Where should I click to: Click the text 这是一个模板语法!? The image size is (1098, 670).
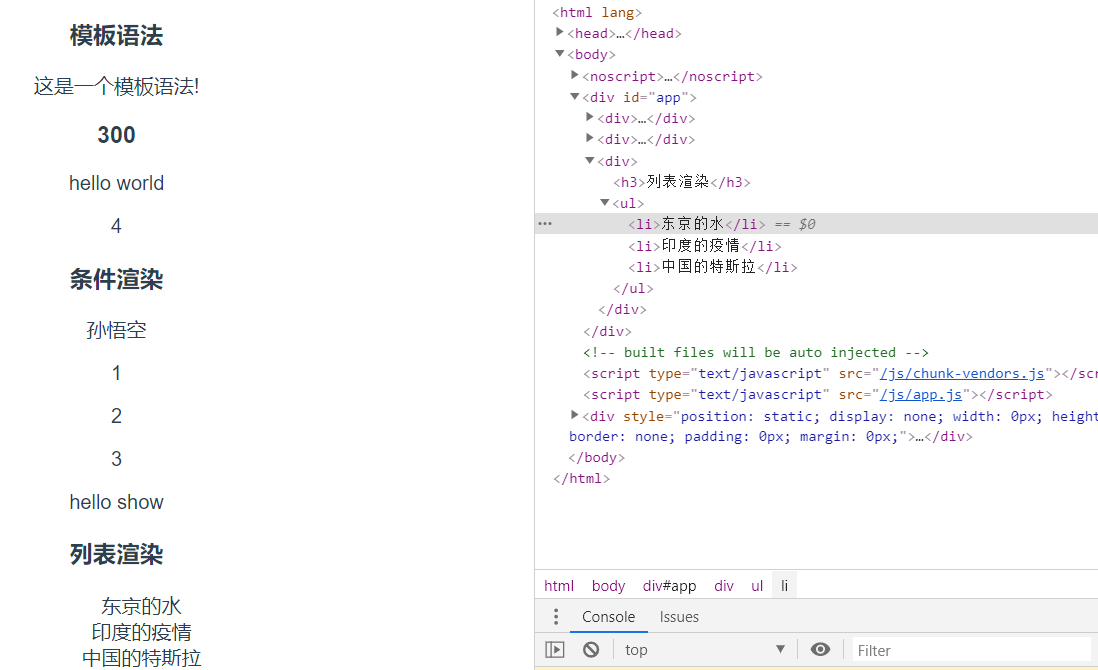tap(116, 86)
